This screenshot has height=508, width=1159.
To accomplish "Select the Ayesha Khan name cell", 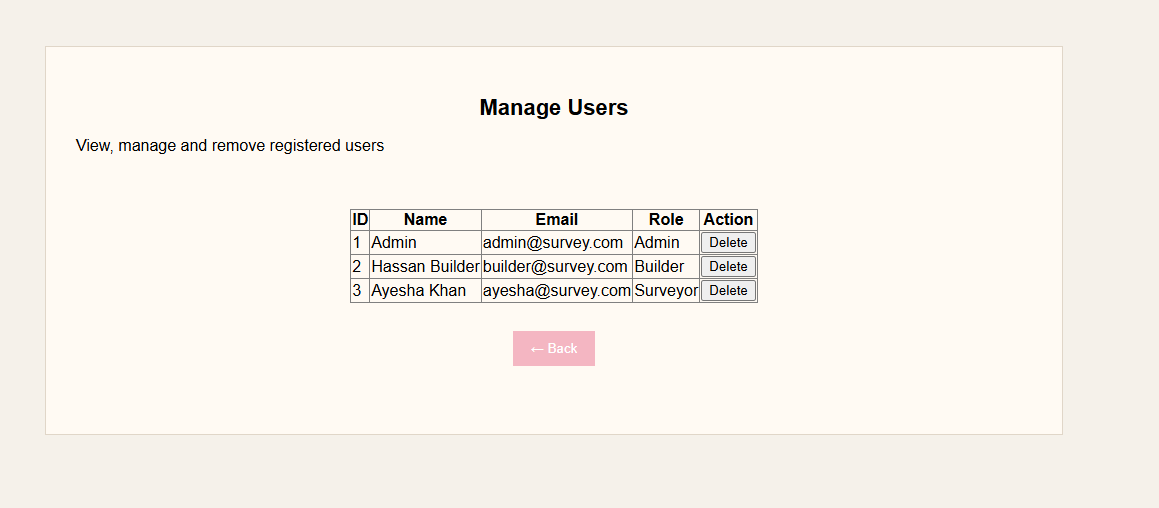I will [426, 291].
